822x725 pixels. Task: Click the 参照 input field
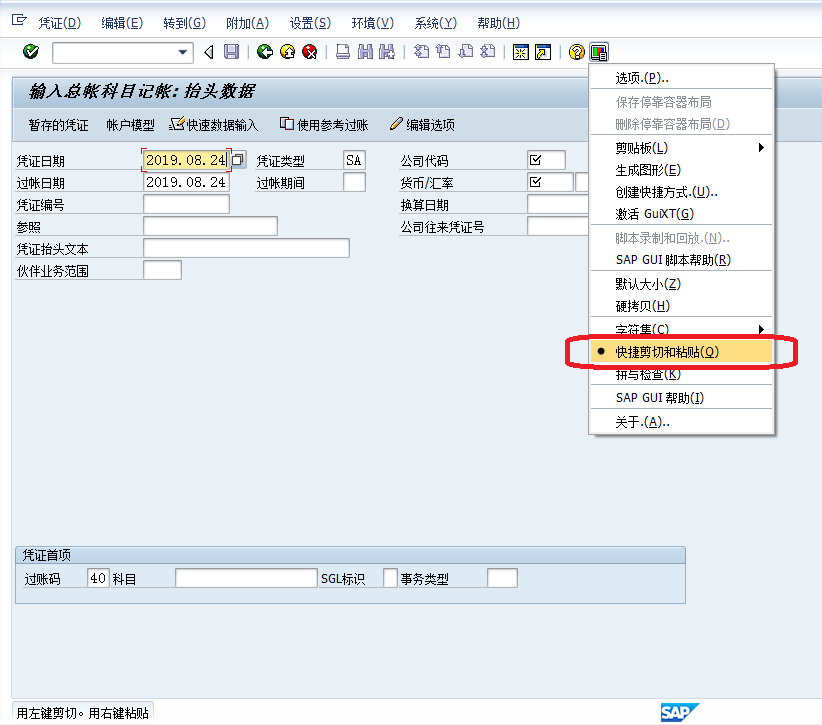point(210,226)
